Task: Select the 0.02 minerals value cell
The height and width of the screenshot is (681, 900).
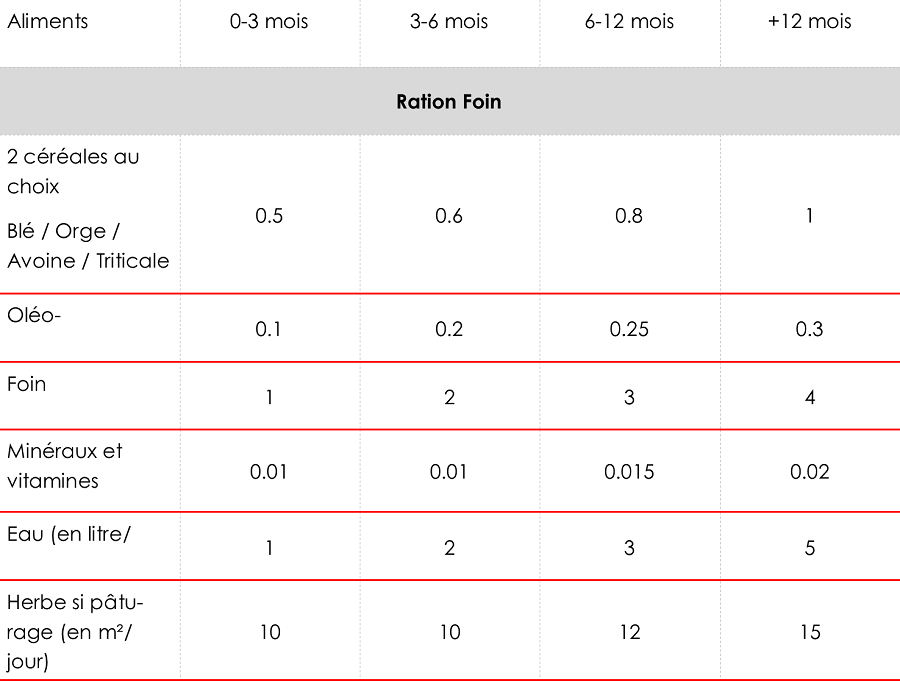Action: point(809,472)
